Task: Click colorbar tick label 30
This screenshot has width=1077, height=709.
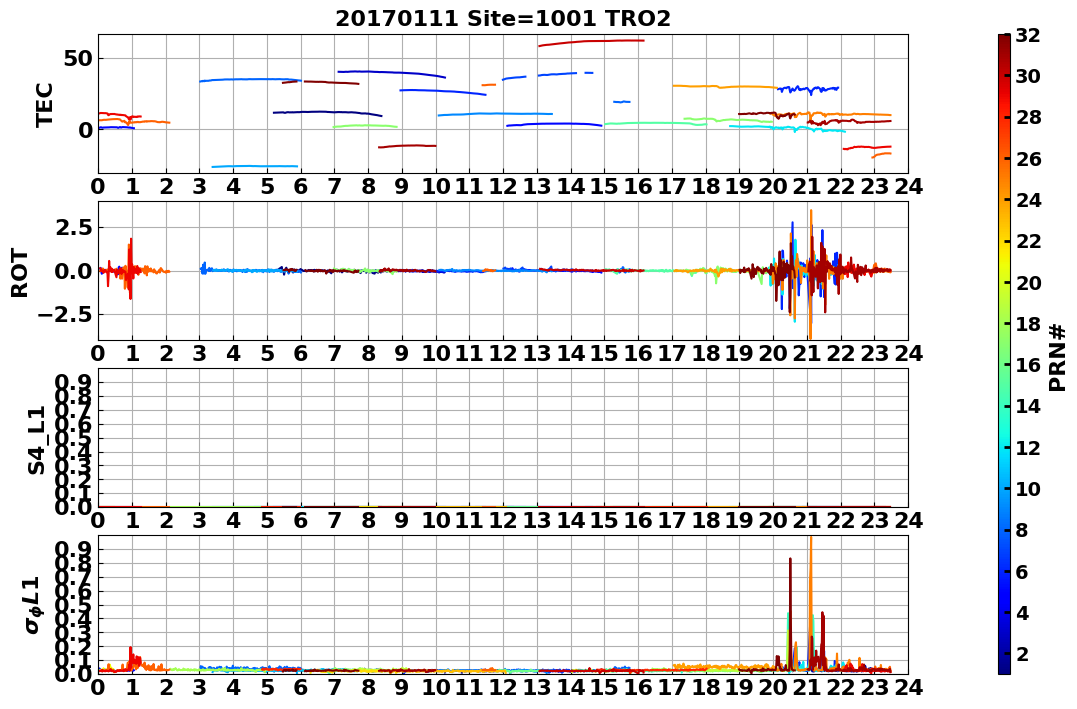Action: point(1028,77)
